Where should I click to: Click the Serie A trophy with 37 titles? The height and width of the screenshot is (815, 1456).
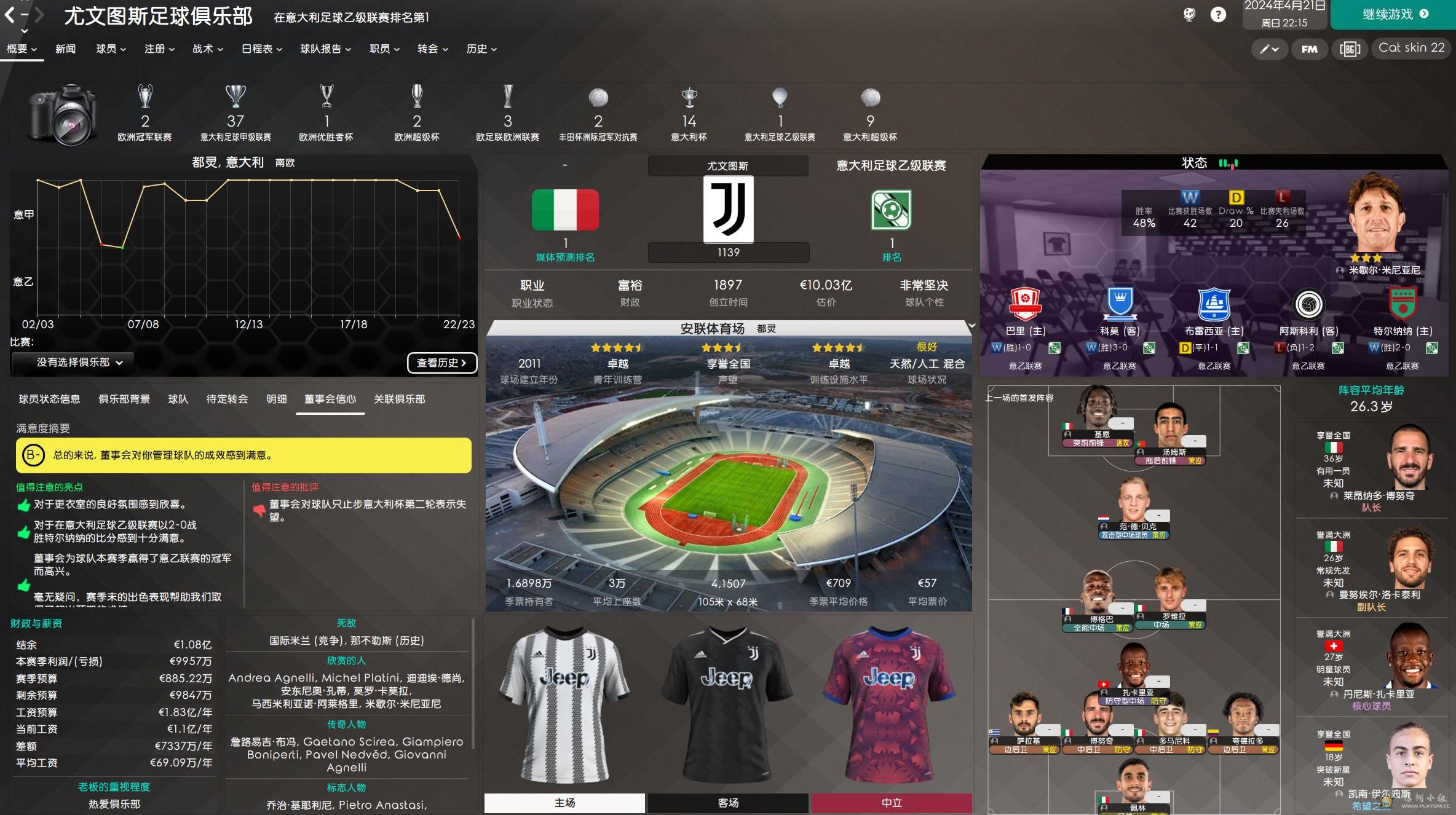point(235,96)
